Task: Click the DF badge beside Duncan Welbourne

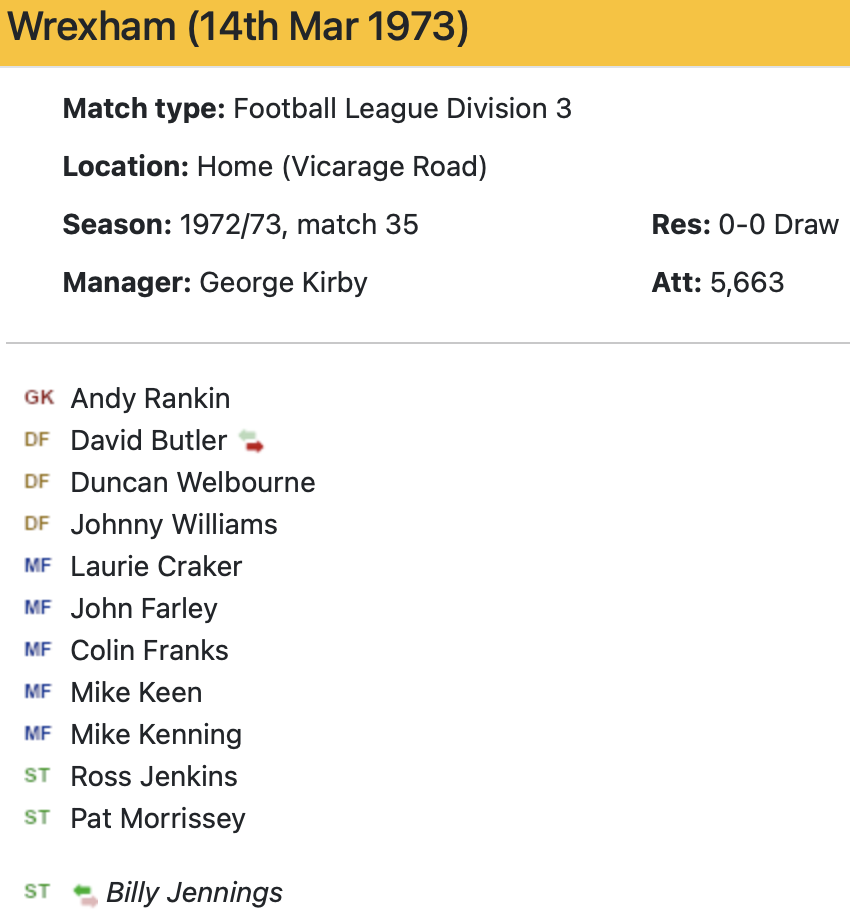Action: pyautogui.click(x=37, y=482)
